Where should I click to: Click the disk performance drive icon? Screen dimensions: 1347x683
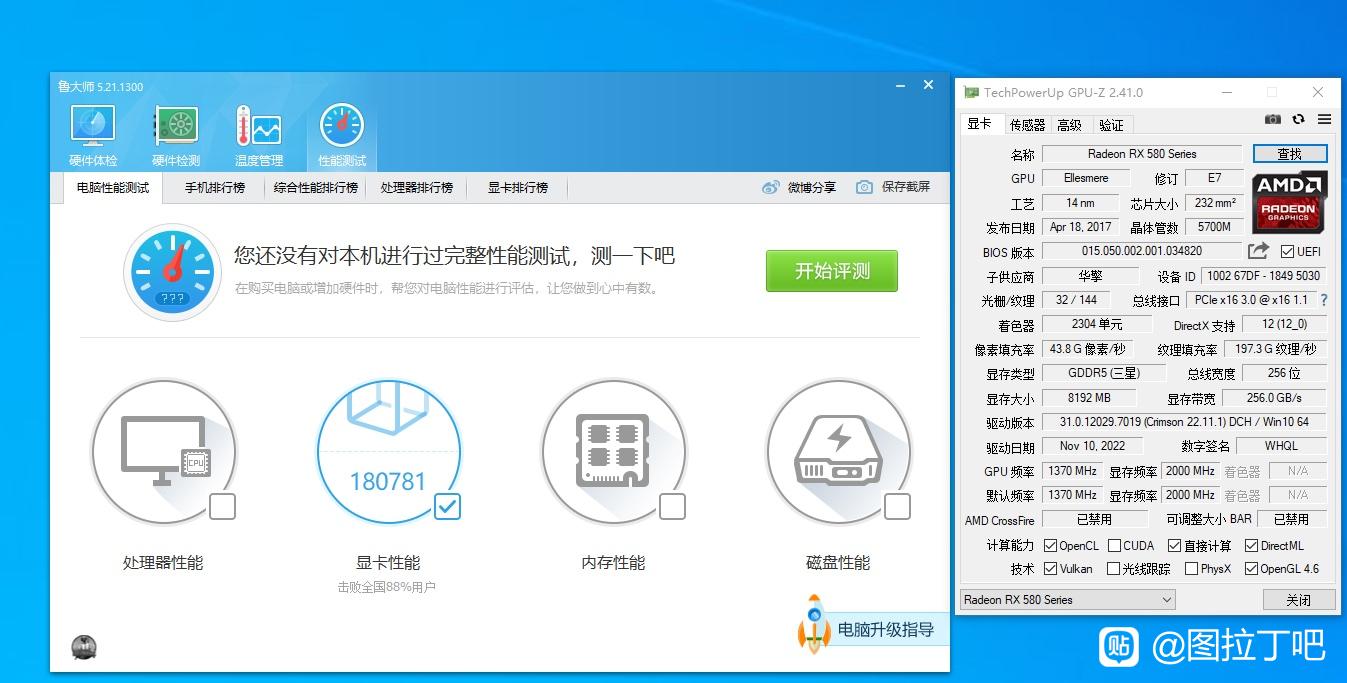(x=839, y=451)
